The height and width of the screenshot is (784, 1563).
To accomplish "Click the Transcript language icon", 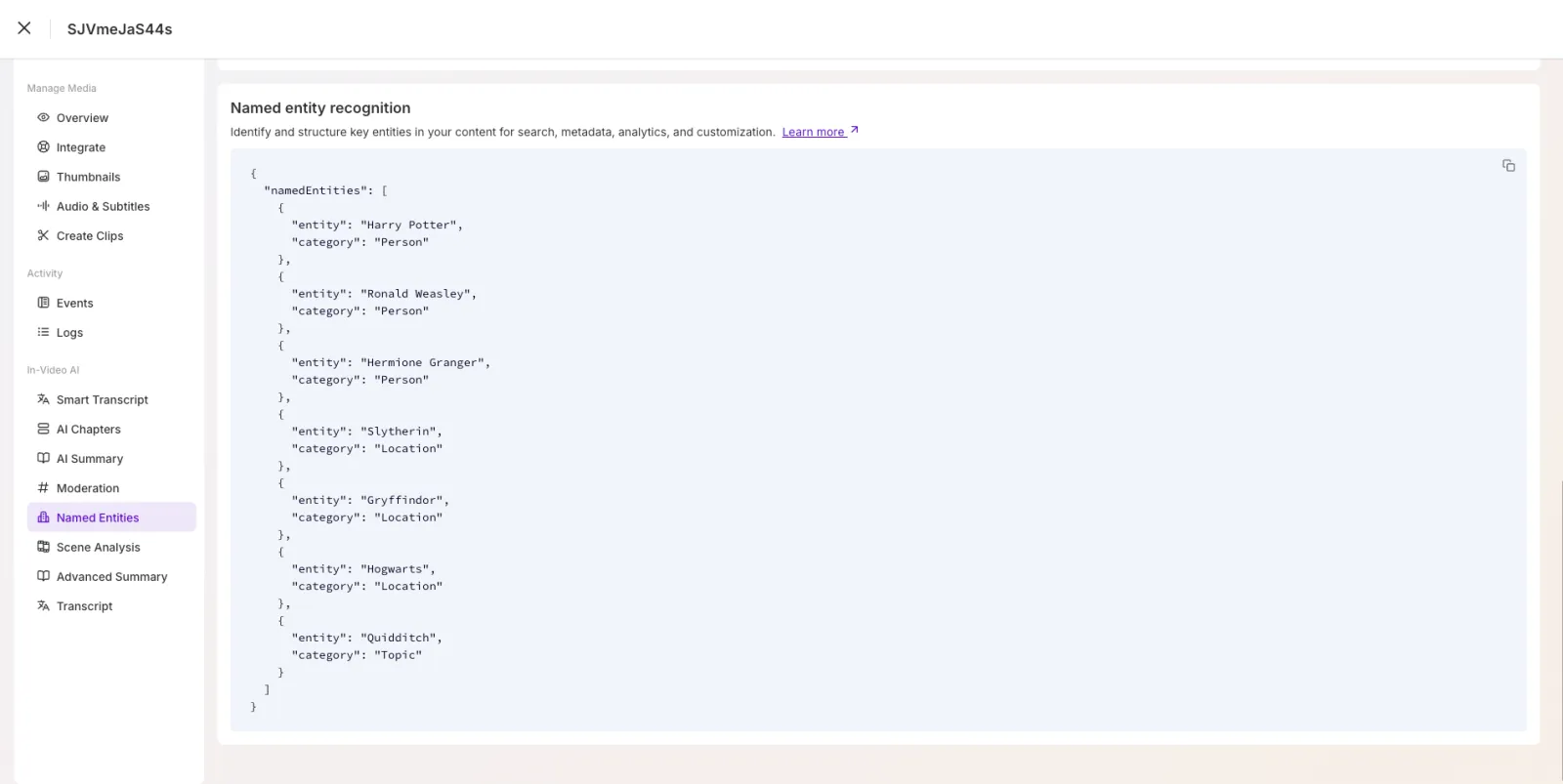I will 43,605.
